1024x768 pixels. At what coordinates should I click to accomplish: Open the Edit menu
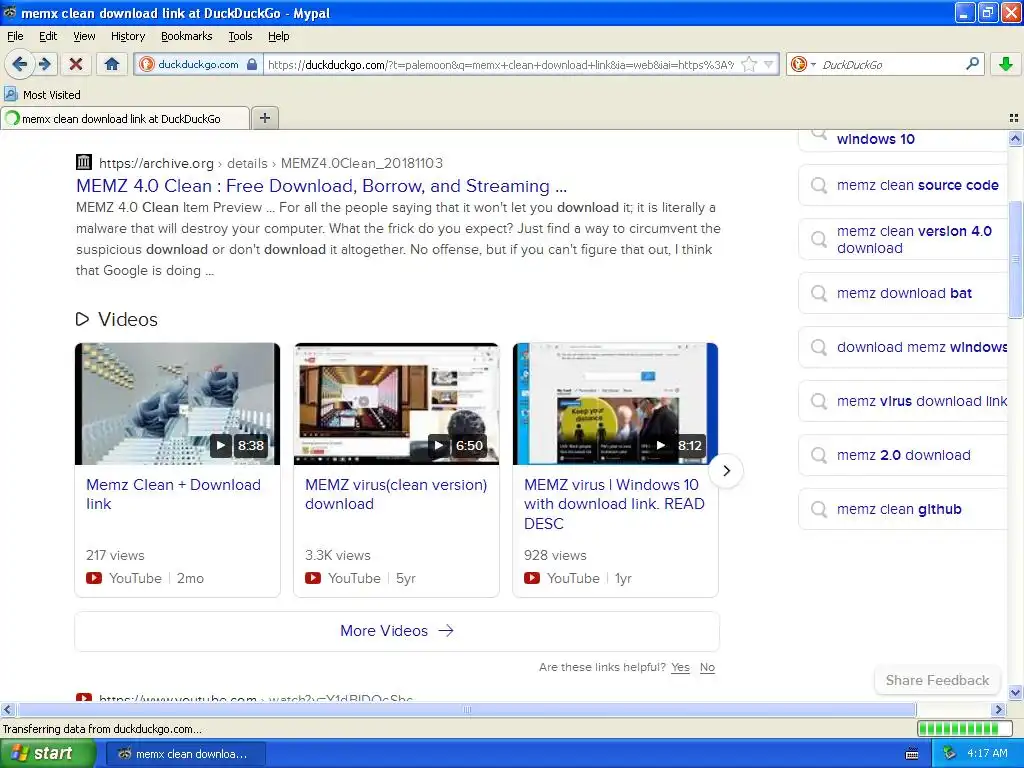pos(48,36)
